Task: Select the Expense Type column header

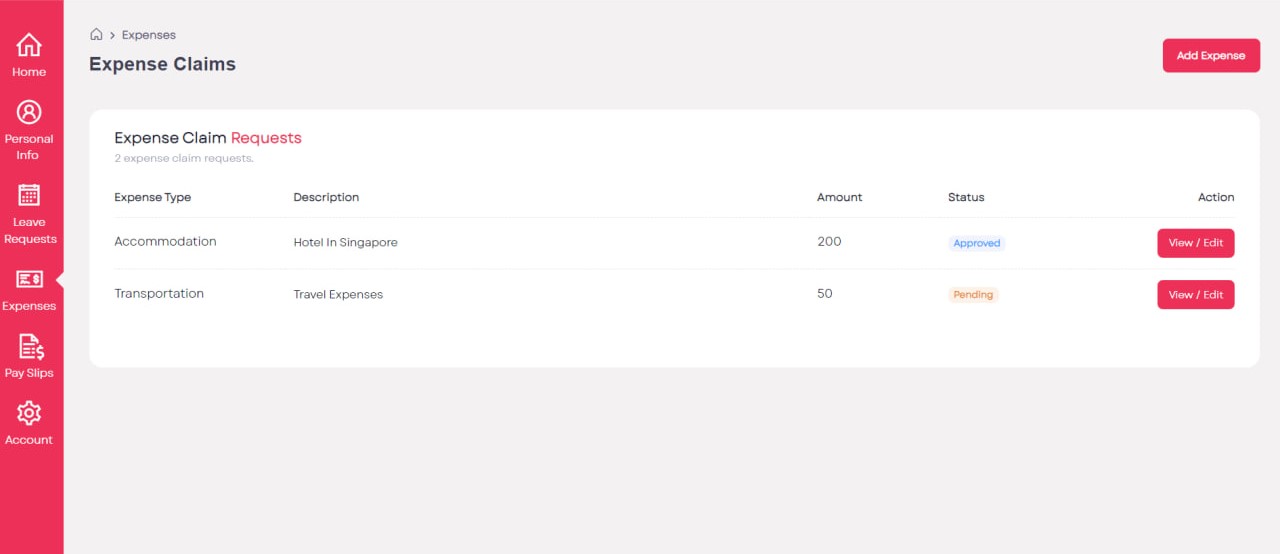Action: [153, 197]
